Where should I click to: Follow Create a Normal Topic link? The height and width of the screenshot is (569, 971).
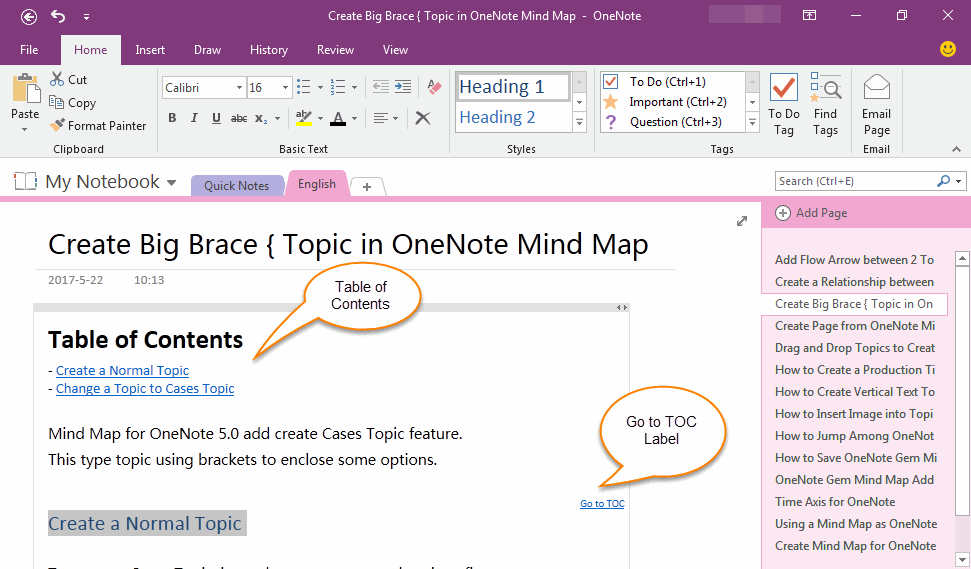click(123, 371)
